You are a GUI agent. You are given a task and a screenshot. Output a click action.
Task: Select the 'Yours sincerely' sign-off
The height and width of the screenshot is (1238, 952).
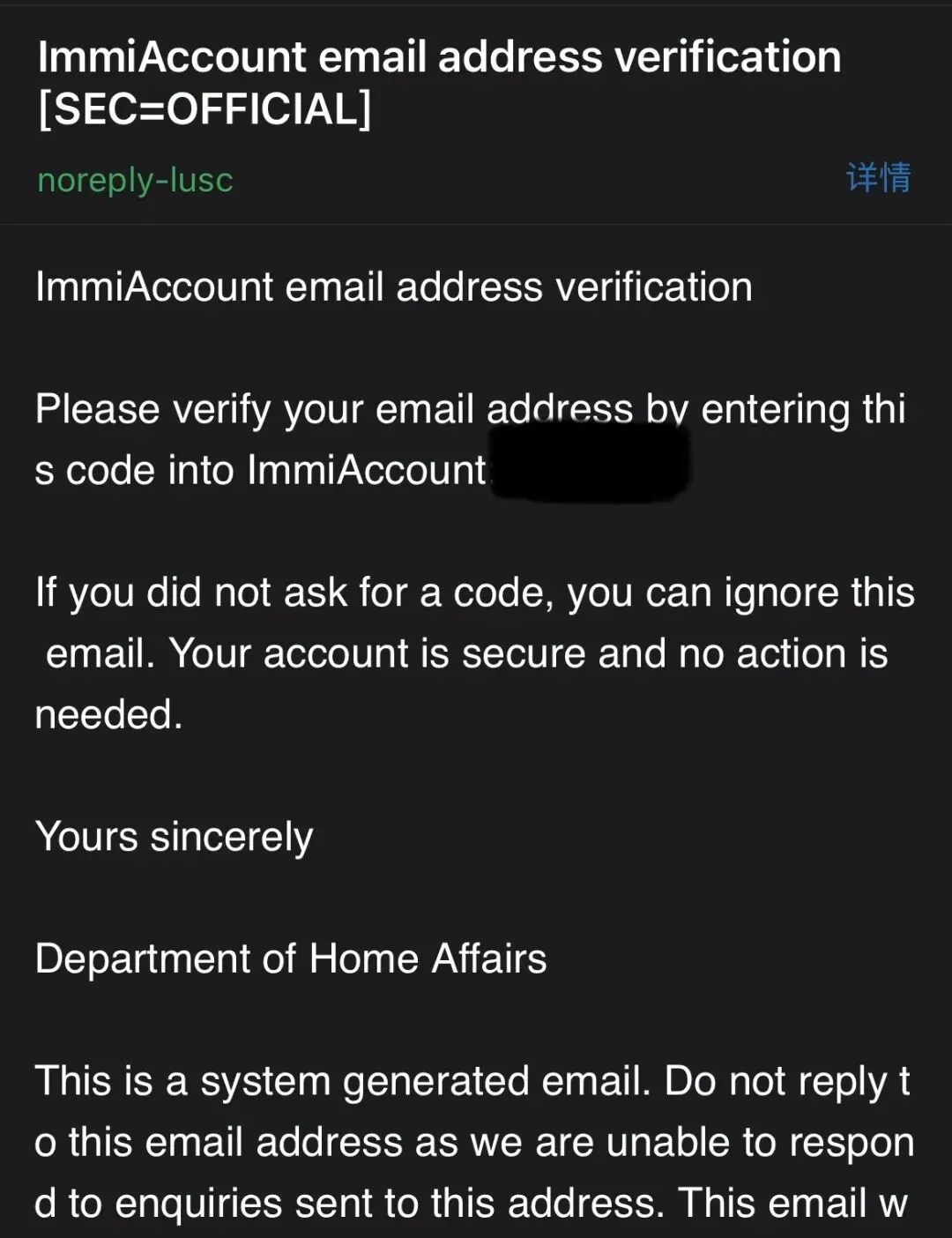(x=175, y=837)
